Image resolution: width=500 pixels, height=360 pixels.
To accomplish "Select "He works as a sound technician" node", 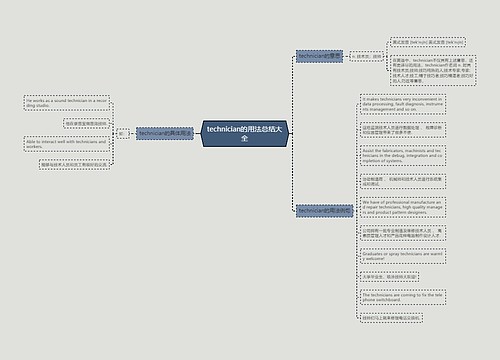I will tap(67, 103).
